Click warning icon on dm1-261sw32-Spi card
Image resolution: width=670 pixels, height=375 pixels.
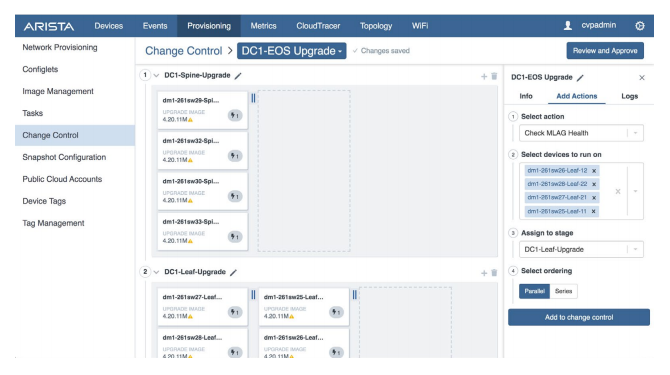point(191,161)
